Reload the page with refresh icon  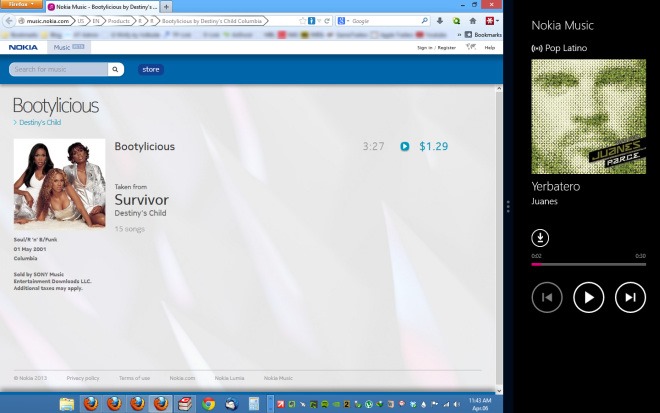[x=327, y=21]
